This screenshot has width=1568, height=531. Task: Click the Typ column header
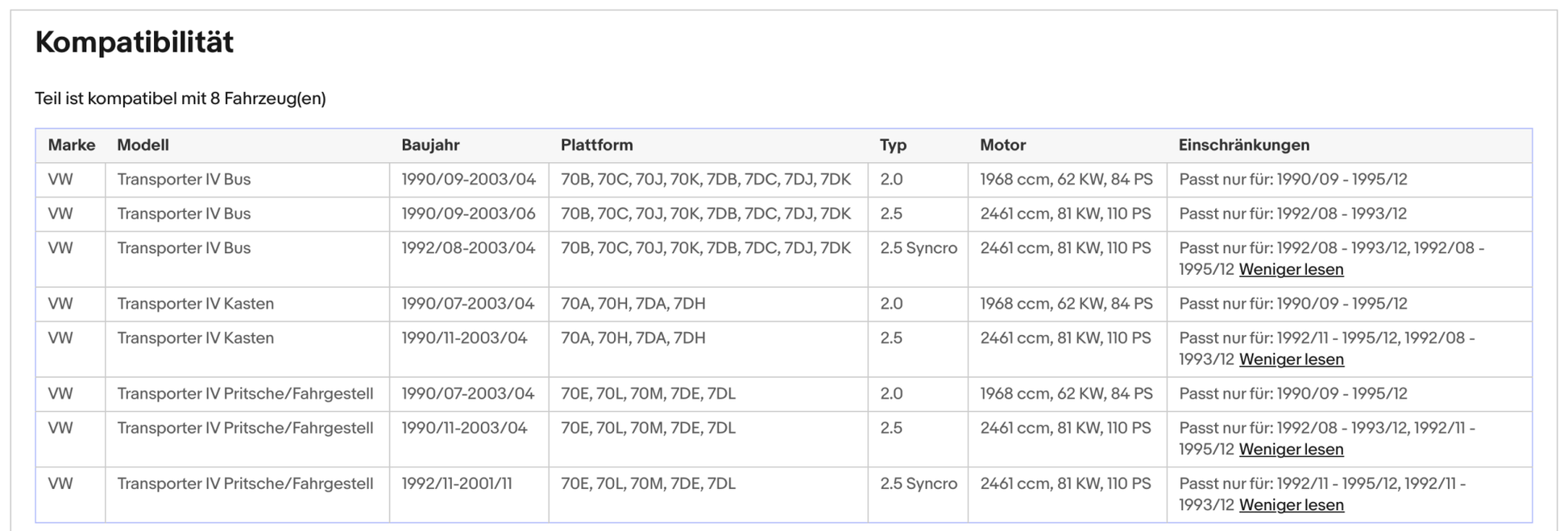click(x=893, y=145)
